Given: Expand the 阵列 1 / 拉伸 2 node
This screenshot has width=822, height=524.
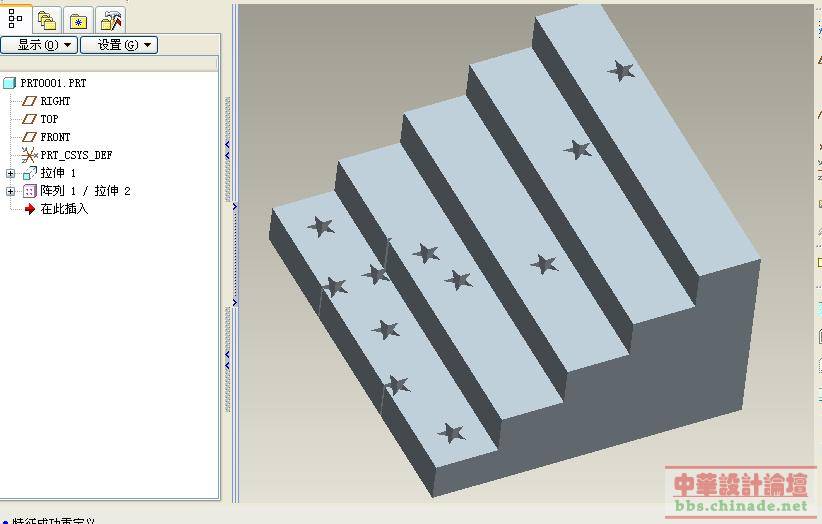Looking at the screenshot, I should point(10,191).
